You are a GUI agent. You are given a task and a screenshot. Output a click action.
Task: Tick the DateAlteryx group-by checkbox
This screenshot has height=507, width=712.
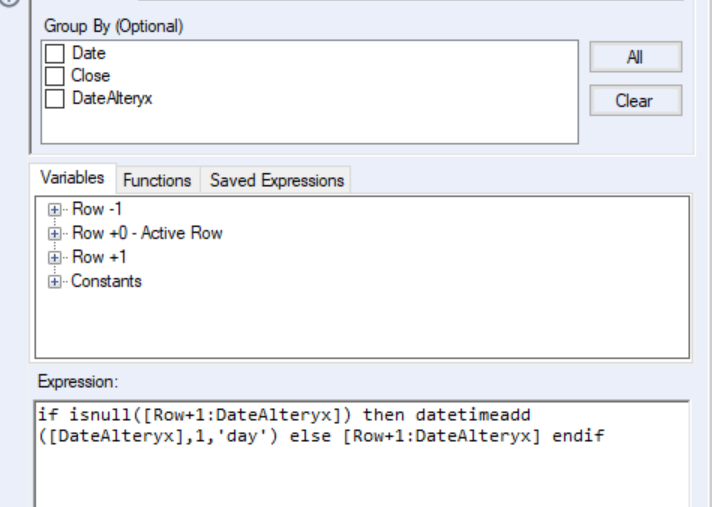click(x=54, y=98)
